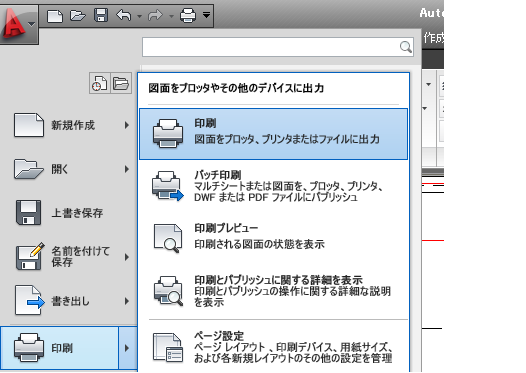Open the Undo history dropdown arrow

(x=140, y=16)
